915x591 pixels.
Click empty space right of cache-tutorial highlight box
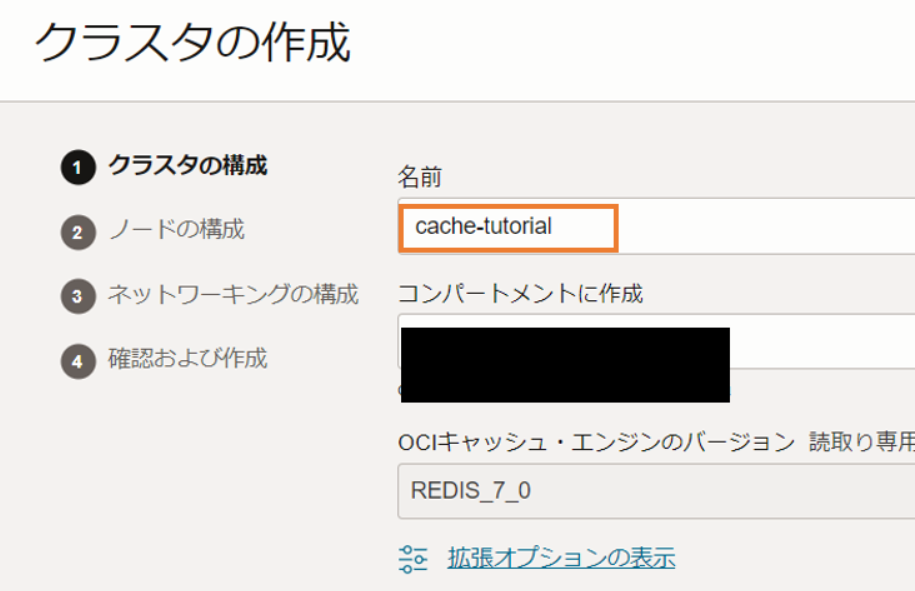click(x=765, y=227)
